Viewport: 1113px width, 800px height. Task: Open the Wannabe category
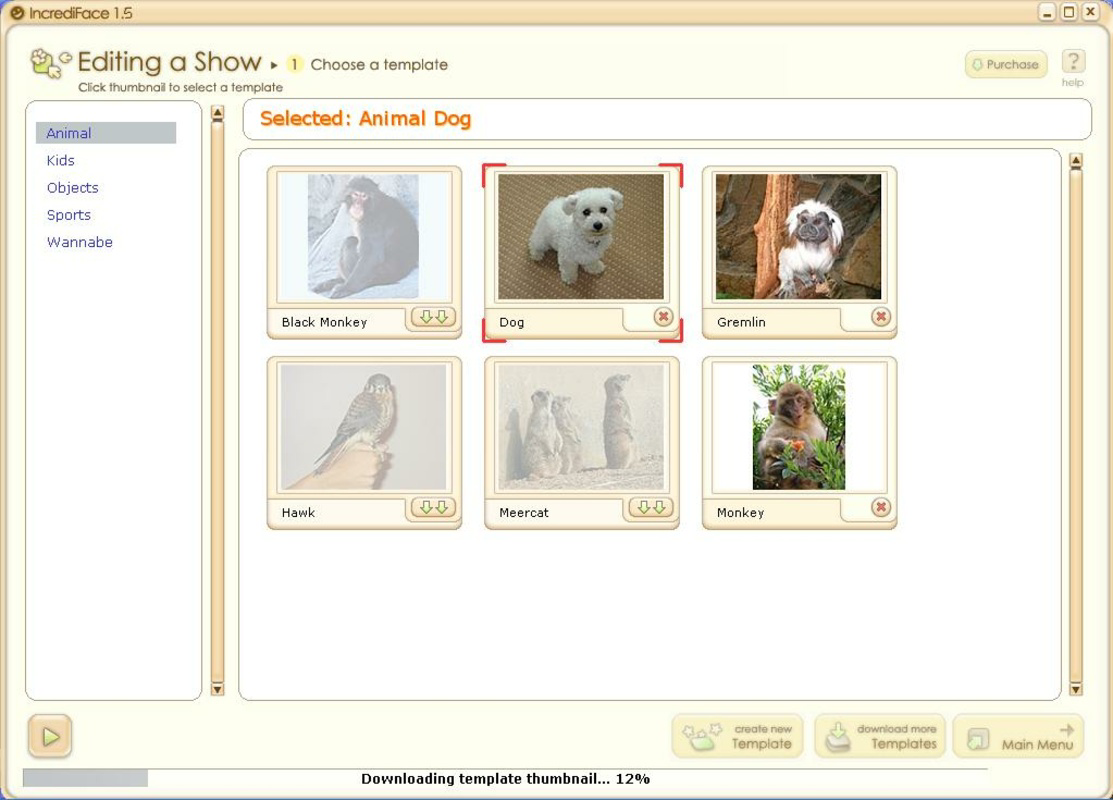coord(79,242)
